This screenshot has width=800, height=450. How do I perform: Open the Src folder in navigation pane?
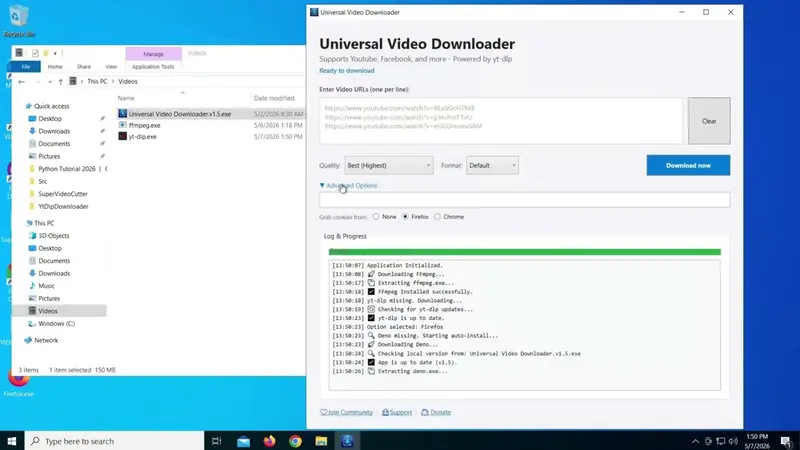click(x=42, y=181)
